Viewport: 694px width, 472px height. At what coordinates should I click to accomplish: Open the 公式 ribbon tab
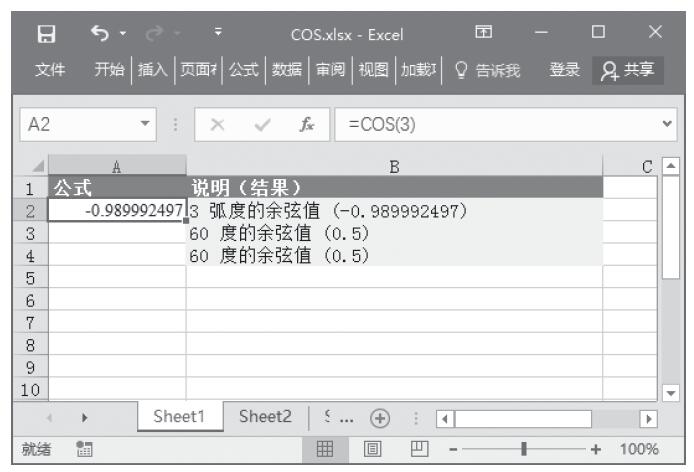pos(243,69)
